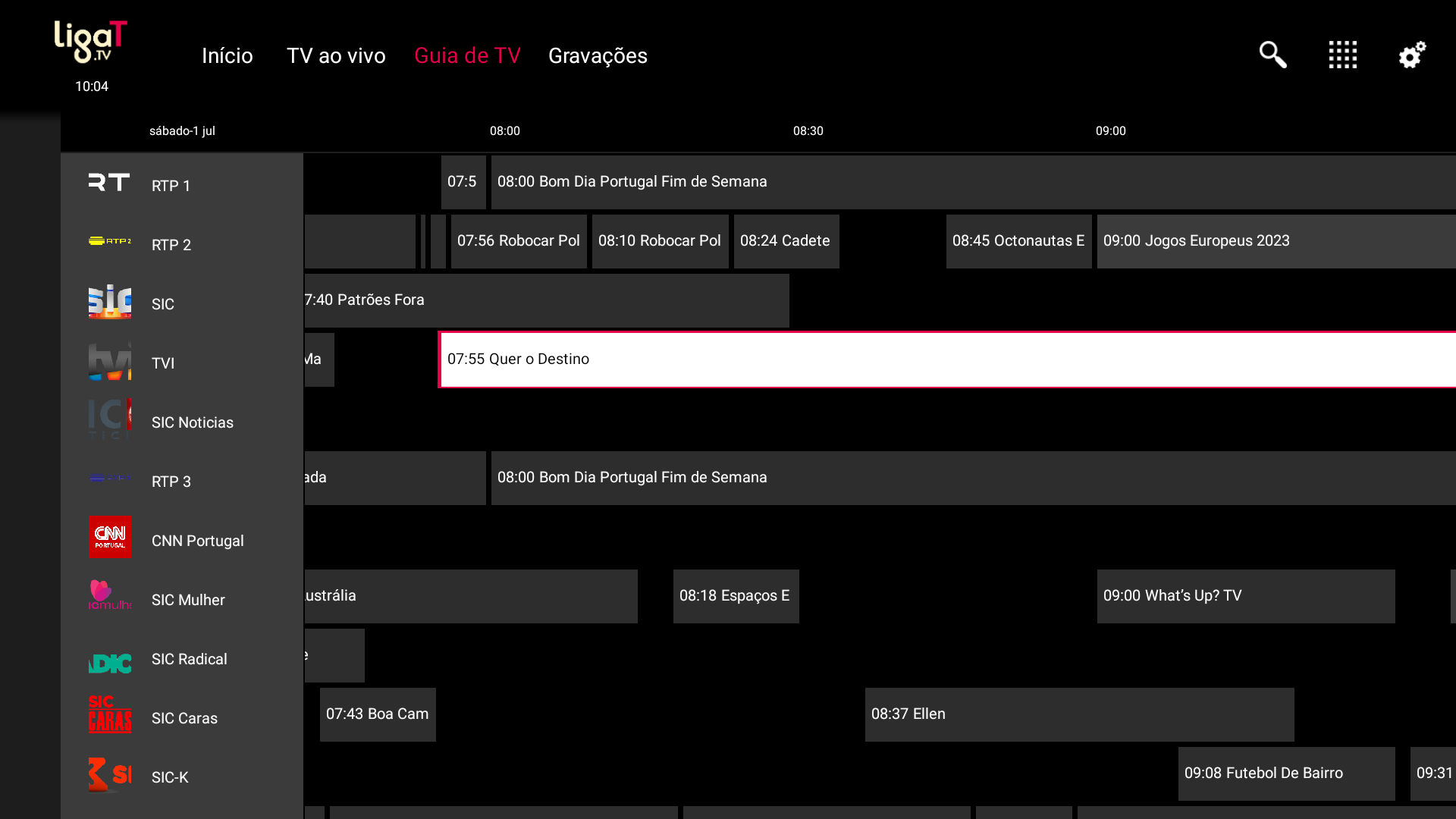Select 08:00 Bom Dia Portugal on RTP 1
The image size is (1456, 819).
(974, 182)
